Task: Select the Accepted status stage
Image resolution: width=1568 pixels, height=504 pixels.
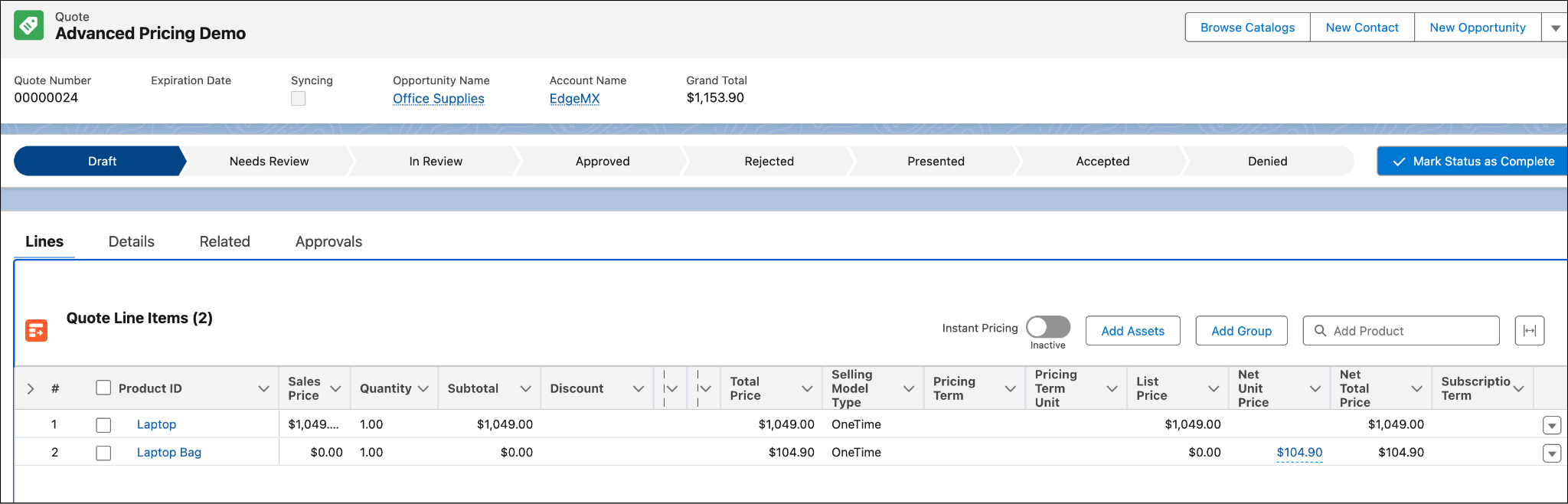Action: [1102, 161]
